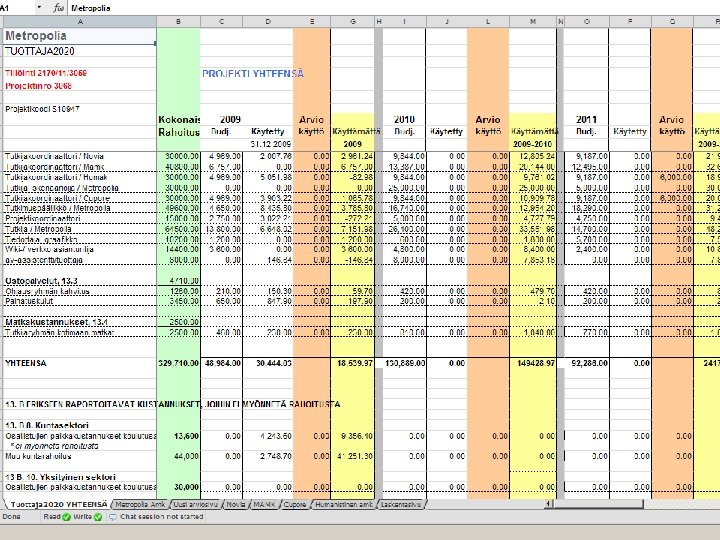Select the Cupore sheet tab

[295, 504]
